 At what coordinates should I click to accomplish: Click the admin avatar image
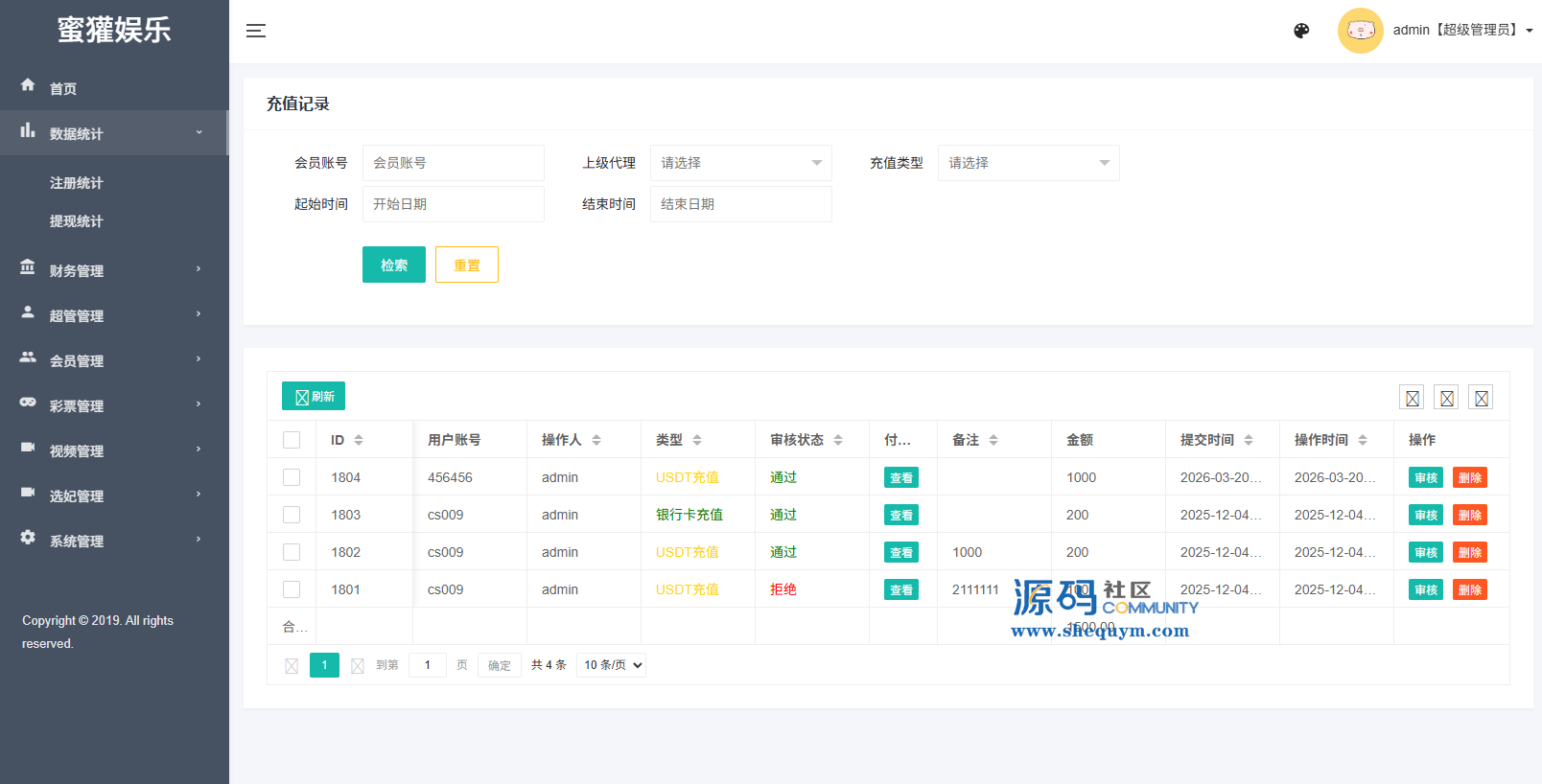[x=1360, y=31]
